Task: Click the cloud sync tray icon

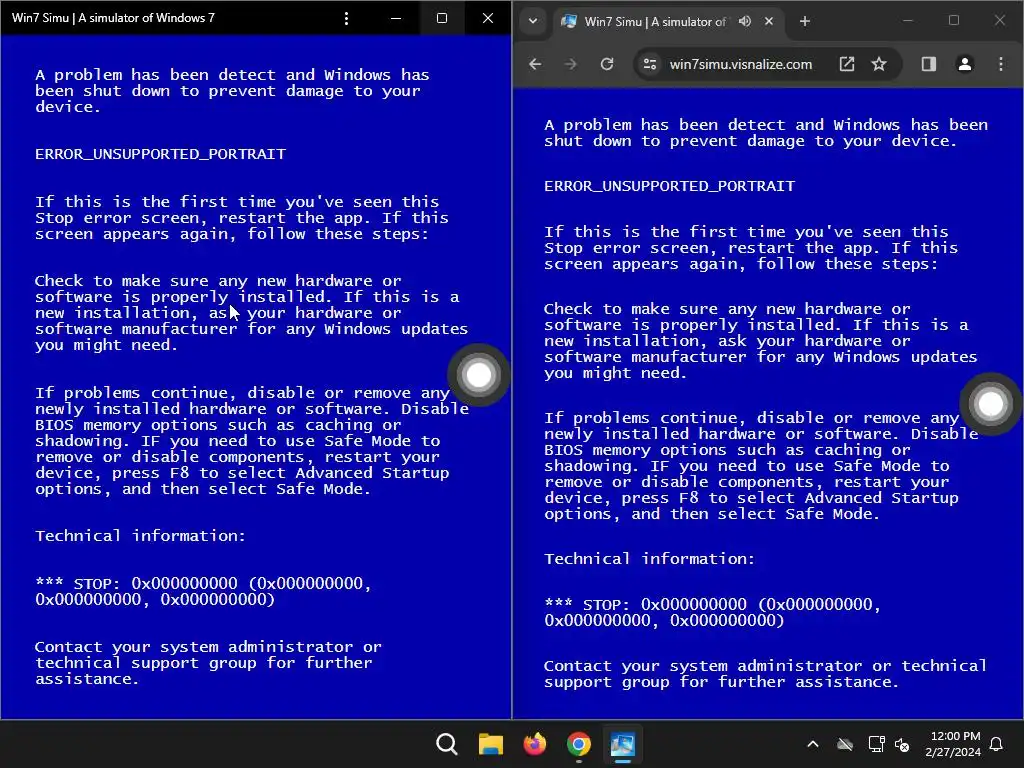Action: 845,744
